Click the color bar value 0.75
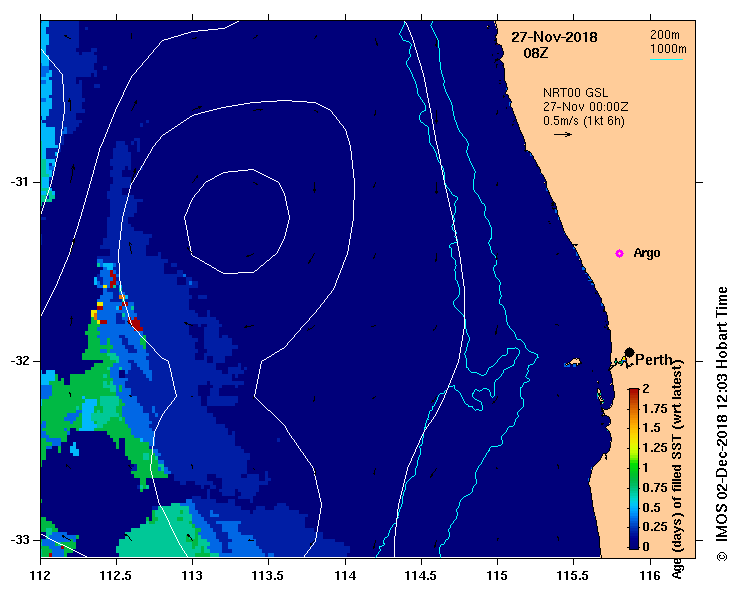739x592 pixels. point(655,487)
